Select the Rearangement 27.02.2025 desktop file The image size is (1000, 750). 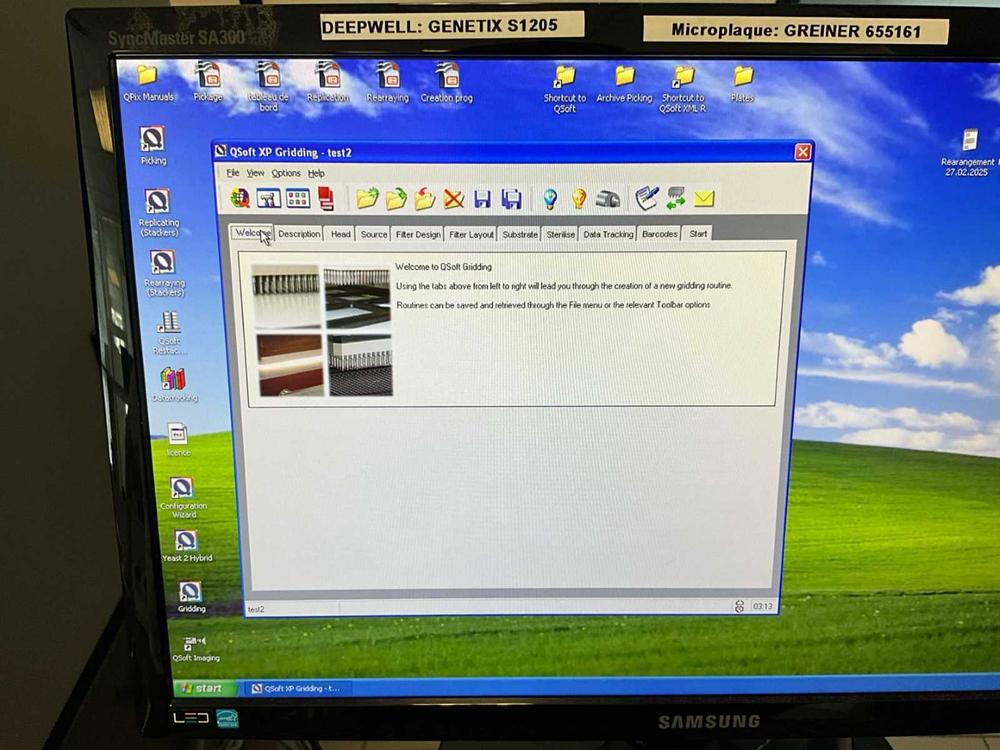point(968,152)
